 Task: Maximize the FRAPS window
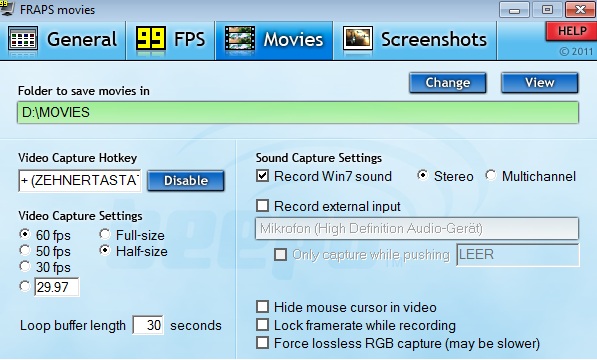point(547,10)
